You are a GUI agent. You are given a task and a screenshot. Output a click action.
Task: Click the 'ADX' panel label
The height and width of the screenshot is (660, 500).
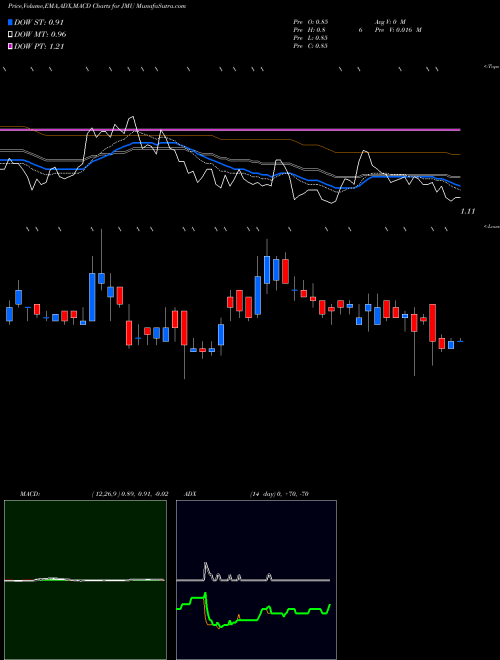point(190,494)
